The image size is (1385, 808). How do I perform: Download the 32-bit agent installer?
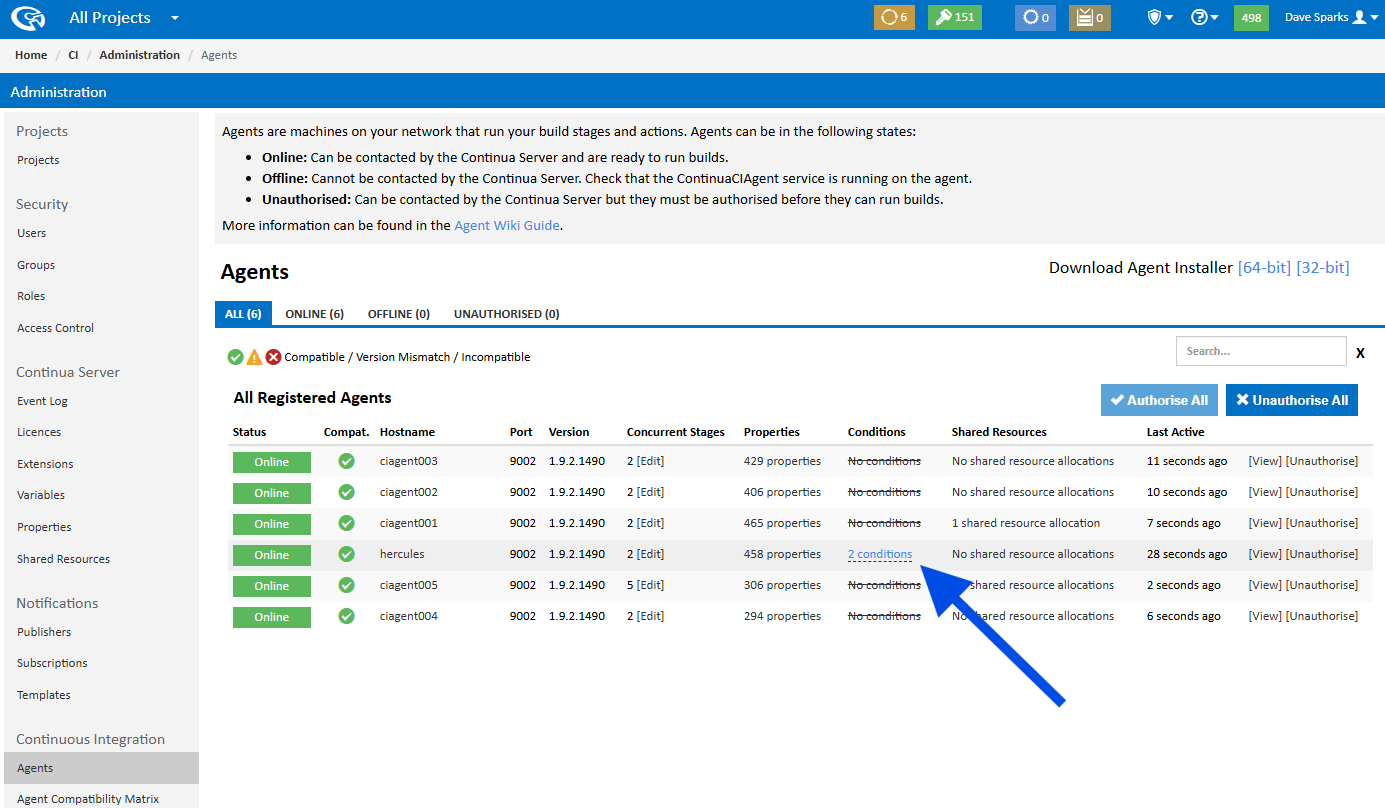pos(1322,268)
